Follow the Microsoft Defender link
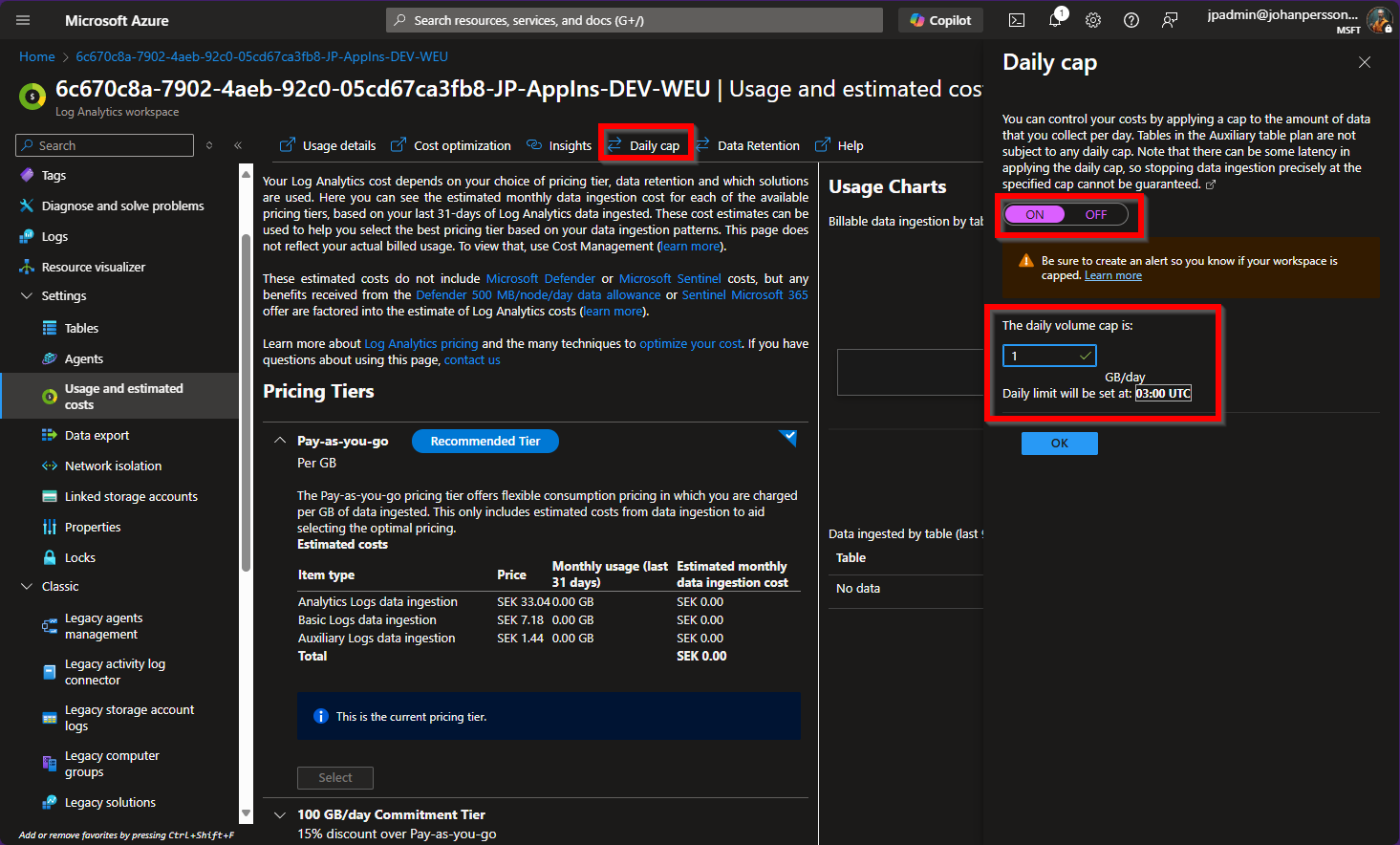The width and height of the screenshot is (1400, 845). pyautogui.click(x=541, y=279)
